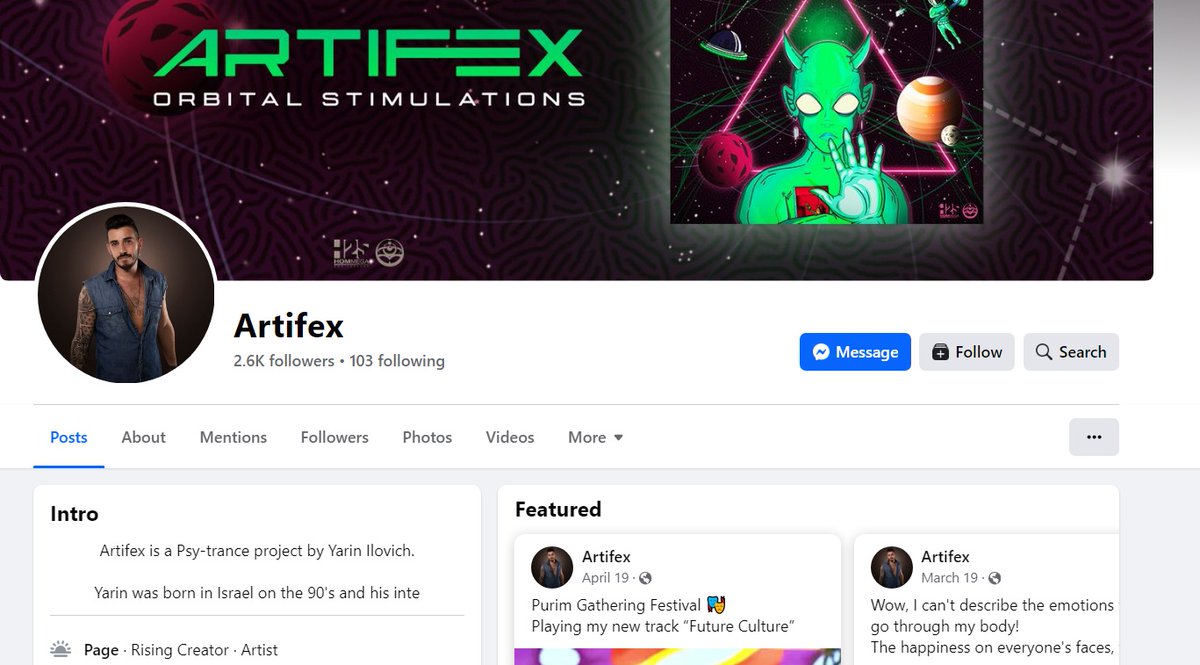
Task: Open the three-dots page options menu
Action: 1094,437
